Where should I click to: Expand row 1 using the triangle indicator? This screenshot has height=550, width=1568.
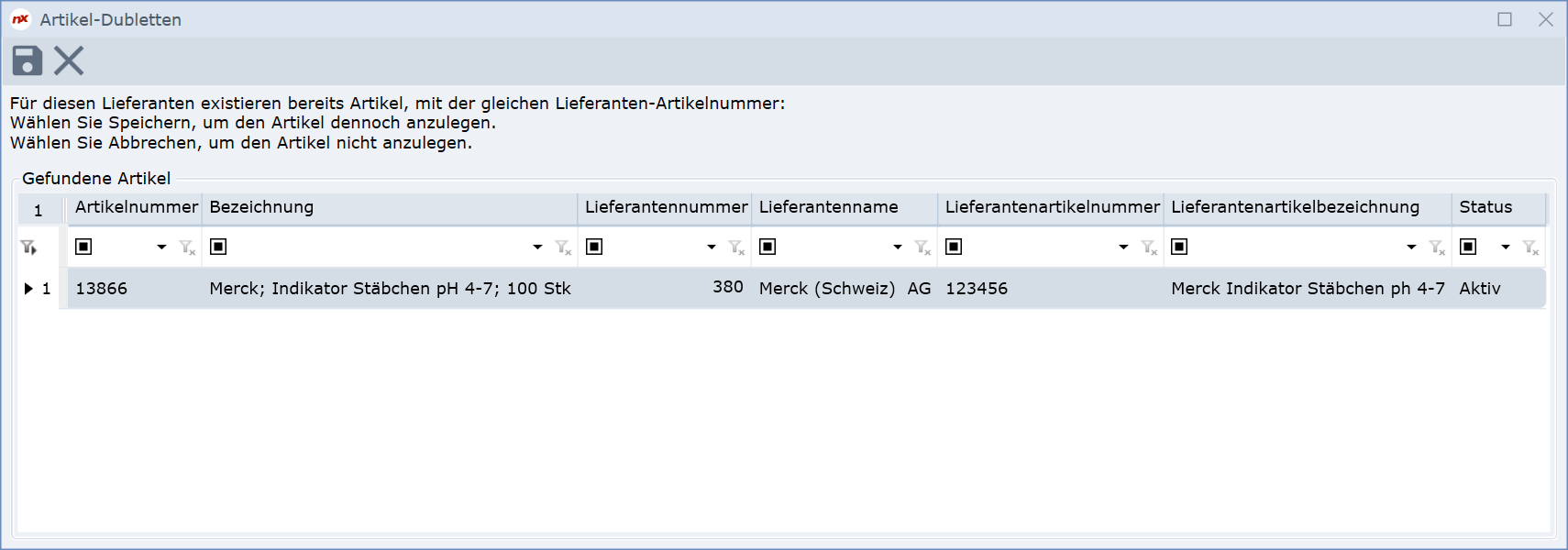coord(28,289)
